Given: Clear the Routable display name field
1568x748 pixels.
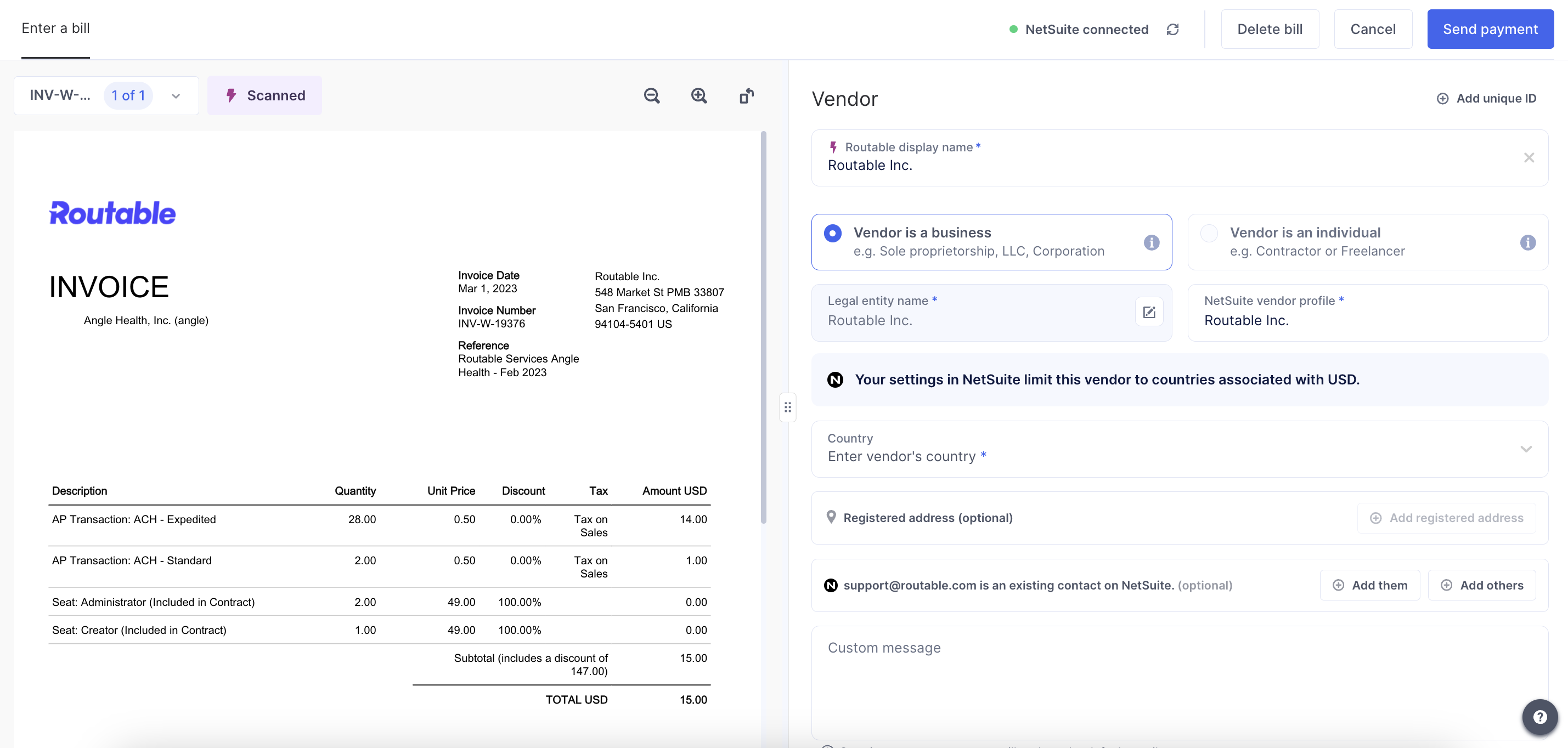Looking at the screenshot, I should tap(1528, 157).
